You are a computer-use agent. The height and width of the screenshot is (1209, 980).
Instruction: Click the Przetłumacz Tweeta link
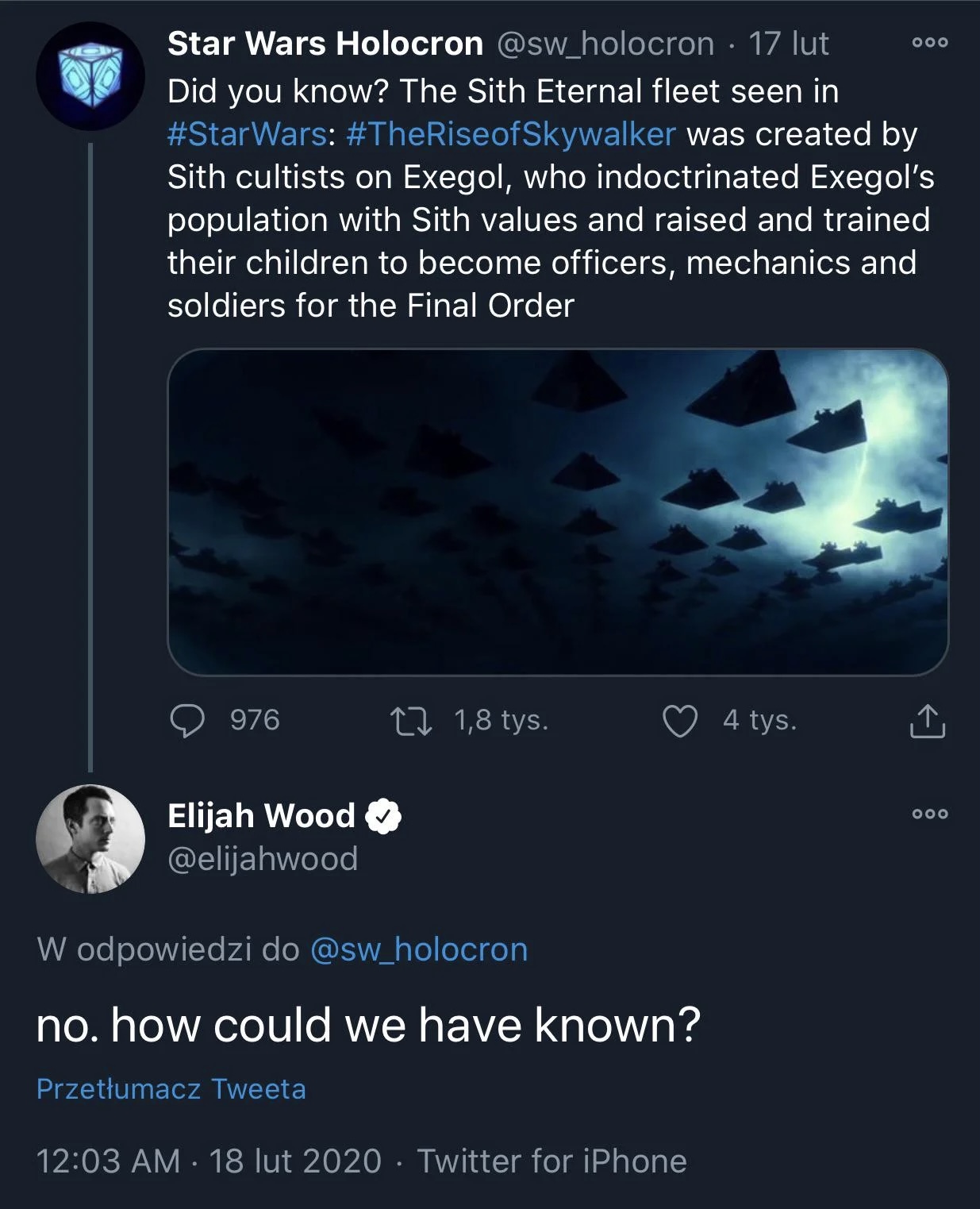pyautogui.click(x=171, y=1088)
